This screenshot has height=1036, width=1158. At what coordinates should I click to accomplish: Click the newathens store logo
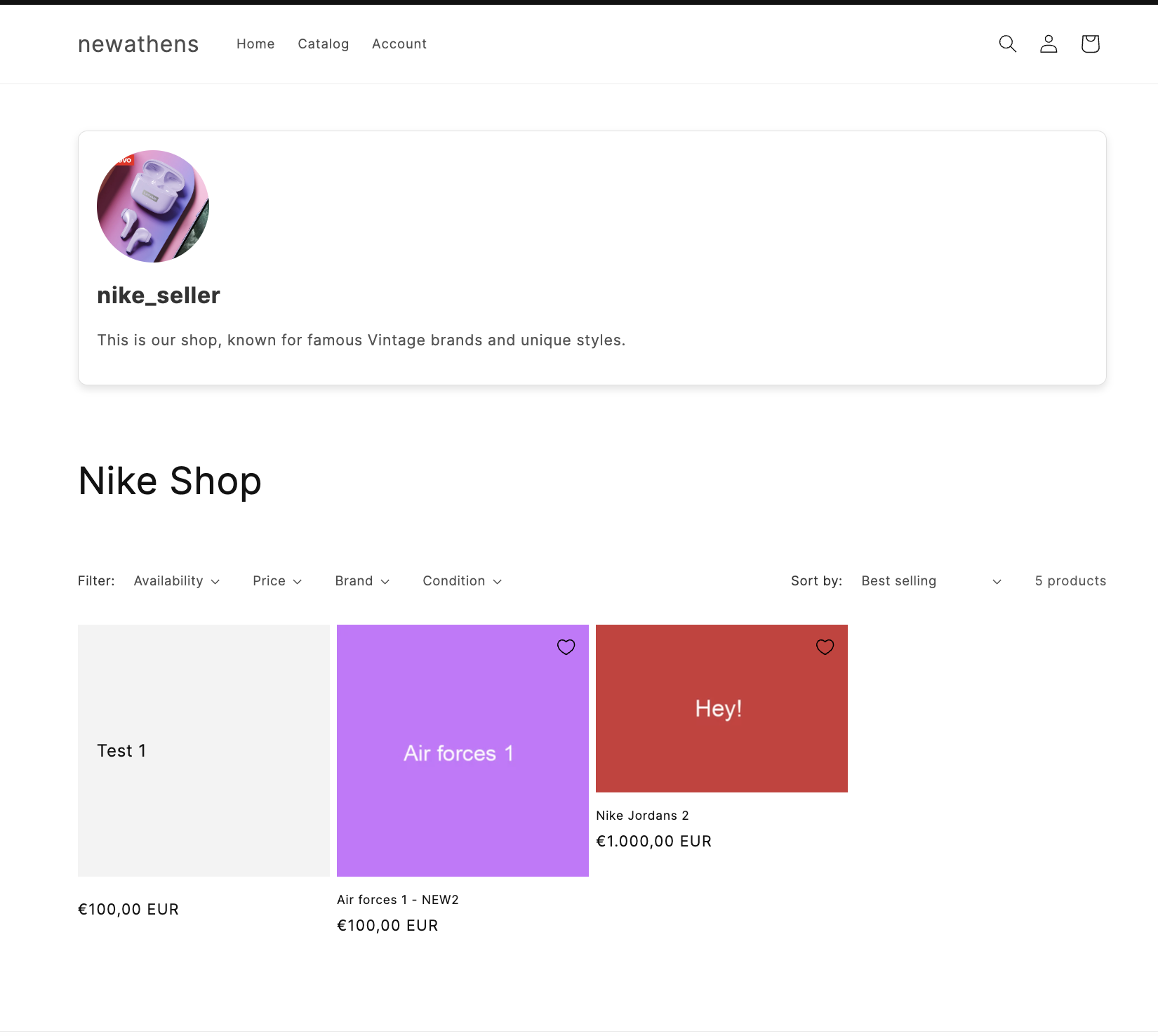[138, 44]
